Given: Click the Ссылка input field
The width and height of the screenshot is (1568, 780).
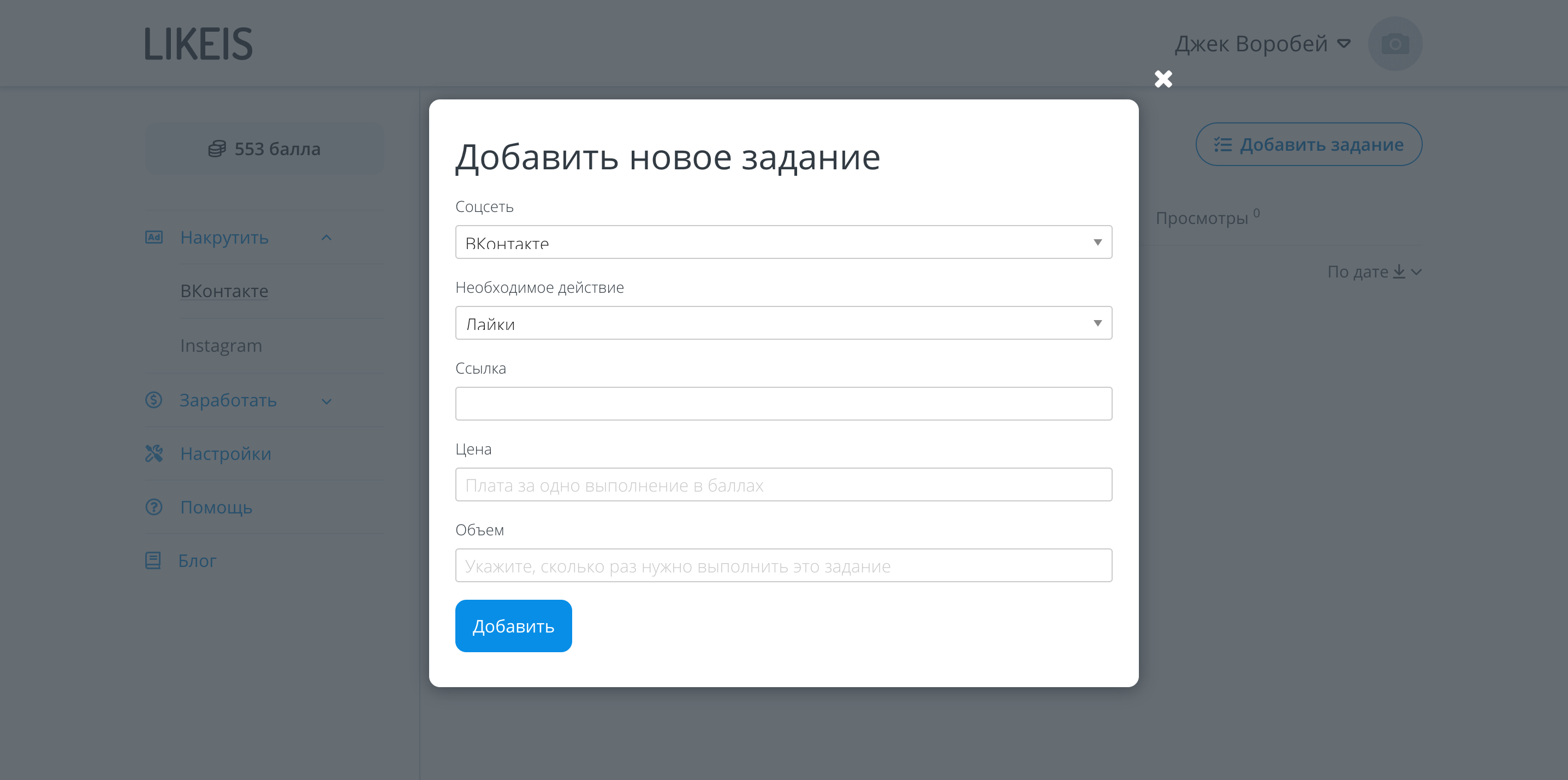Looking at the screenshot, I should coord(783,404).
